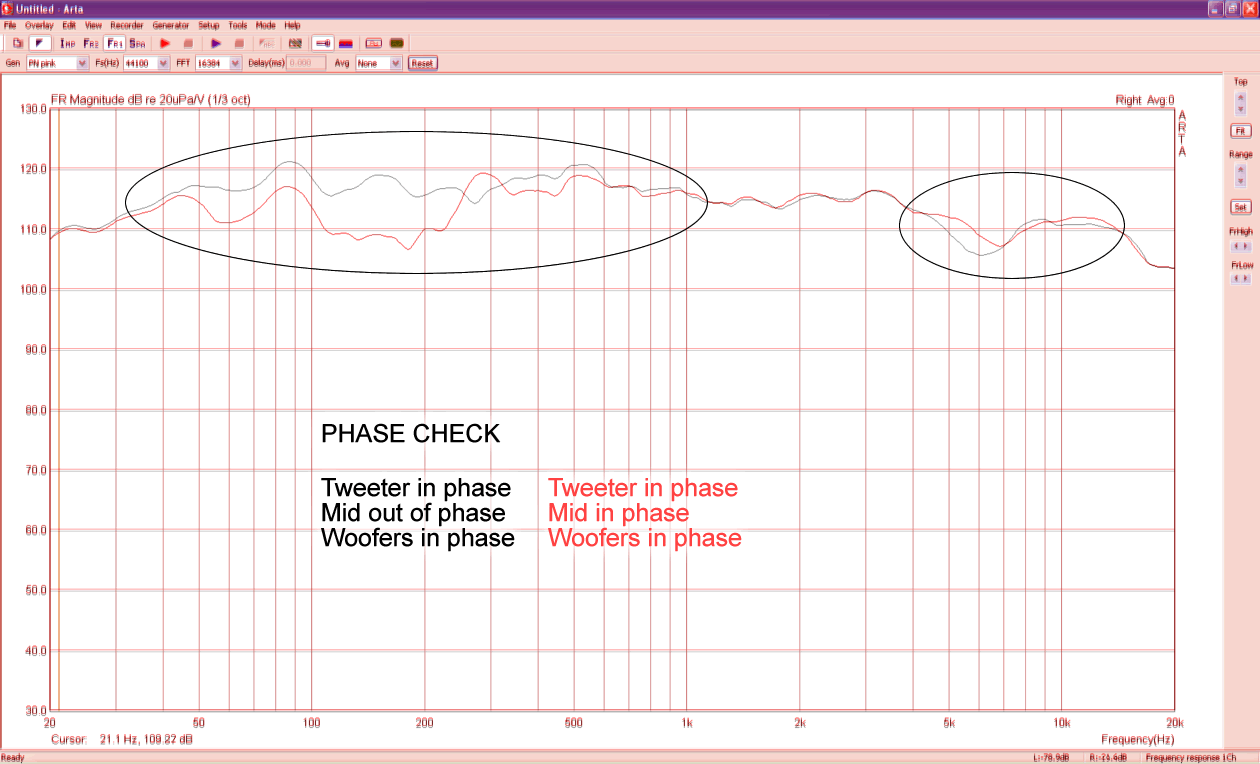Increase graph Top with up arrow
The image size is (1260, 764).
(x=1241, y=98)
